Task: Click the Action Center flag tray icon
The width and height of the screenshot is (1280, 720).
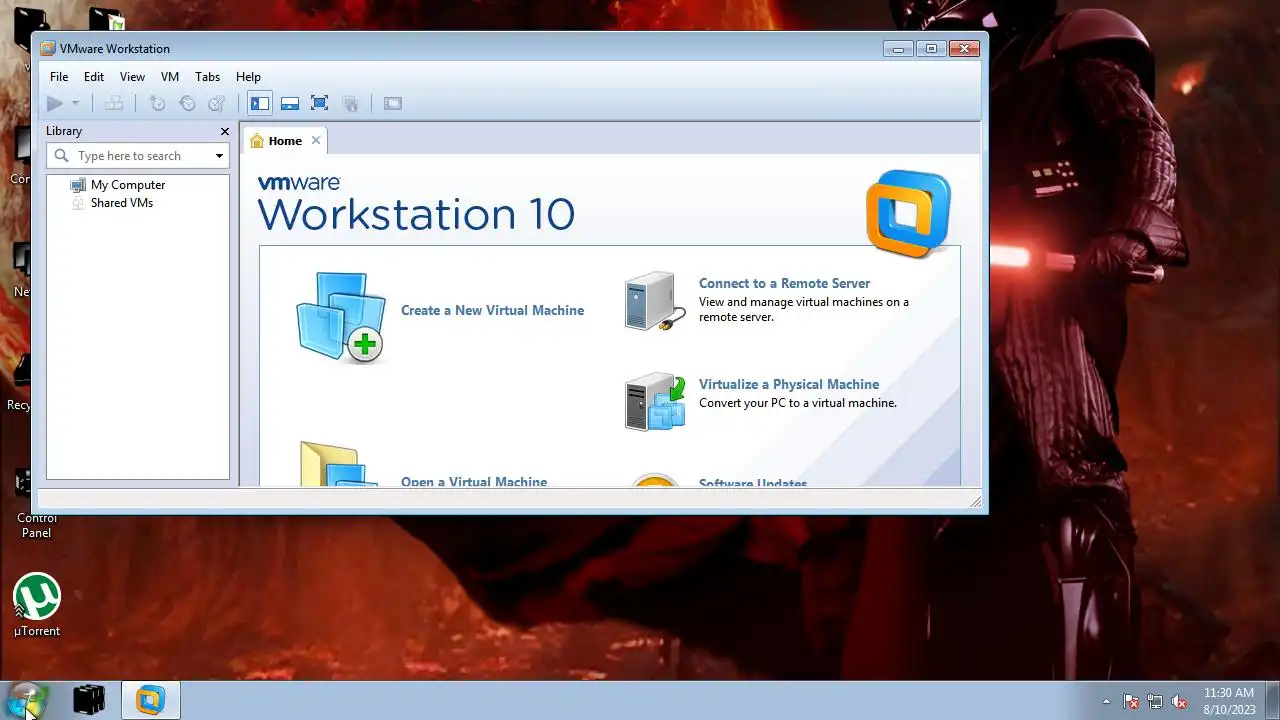Action: pyautogui.click(x=1131, y=701)
